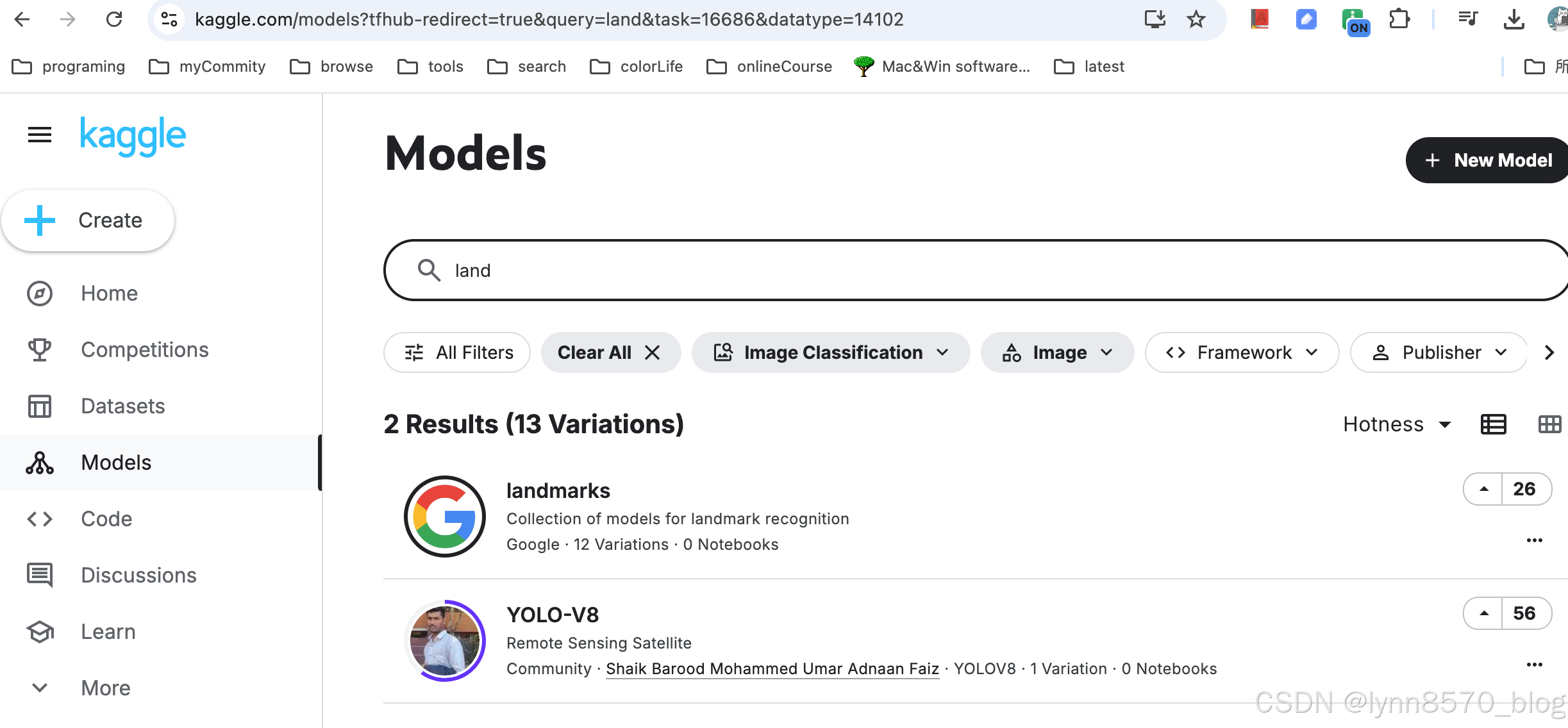Viewport: 1568px width, 728px height.
Task: Click the '2 Results (13 Variations)' heading
Action: (x=533, y=424)
